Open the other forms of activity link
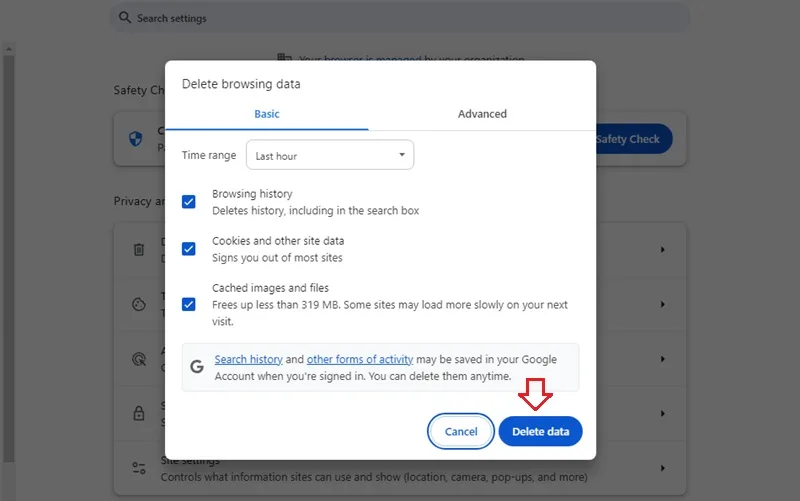This screenshot has height=501, width=800. (360, 359)
